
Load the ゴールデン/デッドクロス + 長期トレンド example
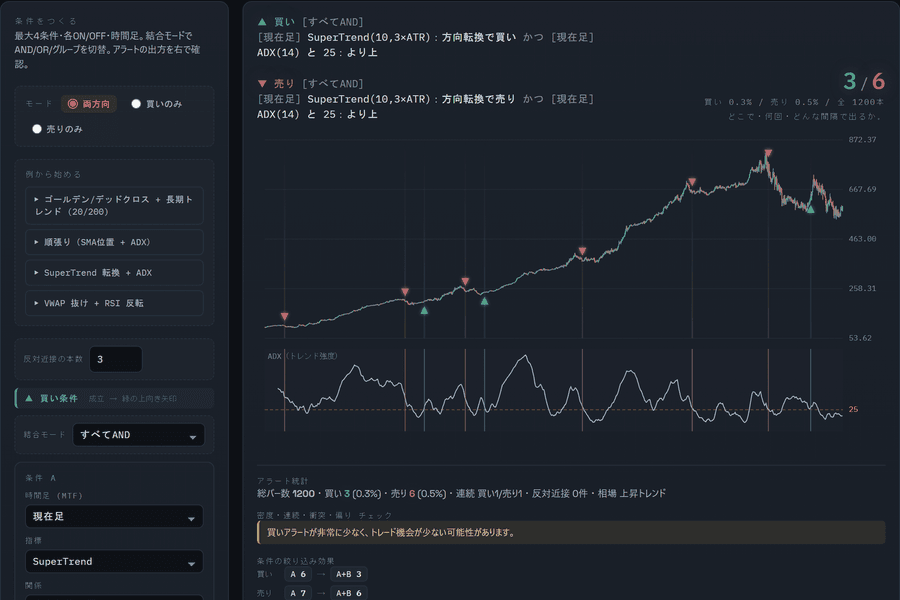114,205
